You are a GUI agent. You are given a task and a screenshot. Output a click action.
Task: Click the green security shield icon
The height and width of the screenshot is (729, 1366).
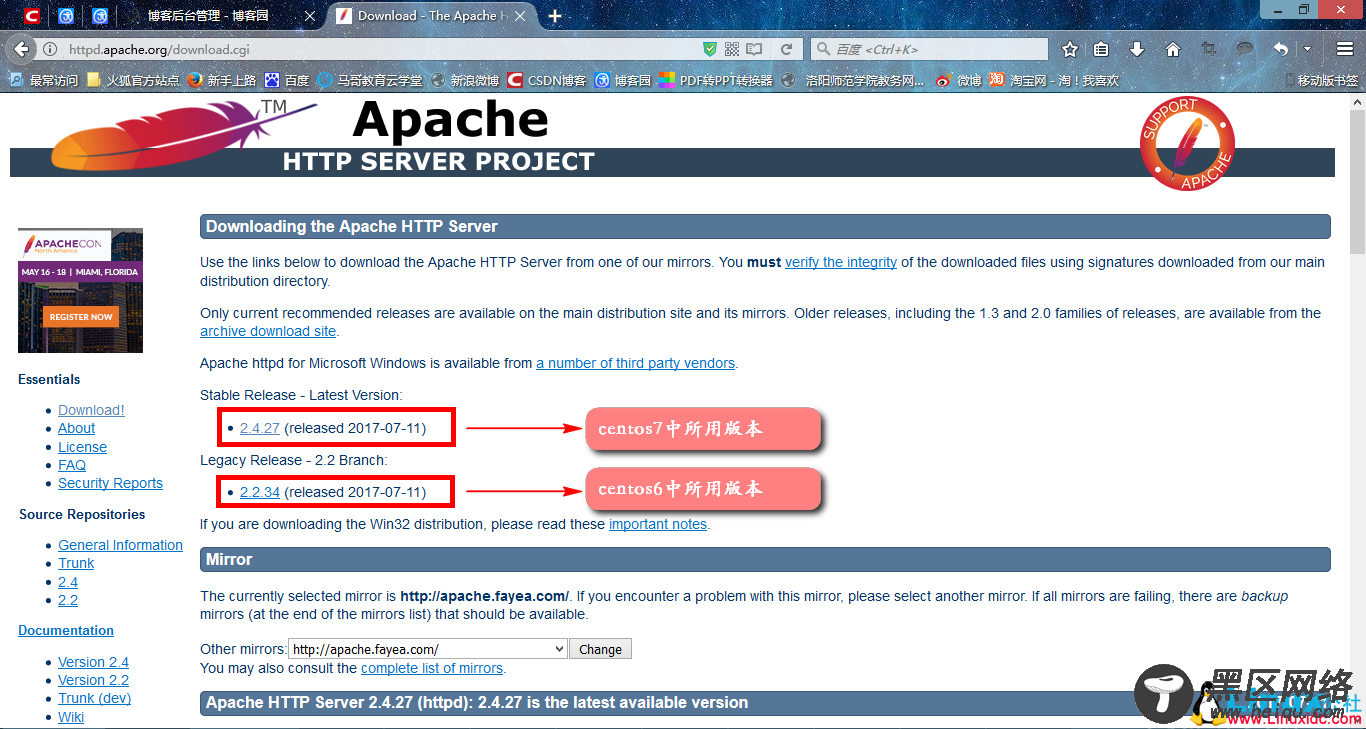(x=710, y=49)
